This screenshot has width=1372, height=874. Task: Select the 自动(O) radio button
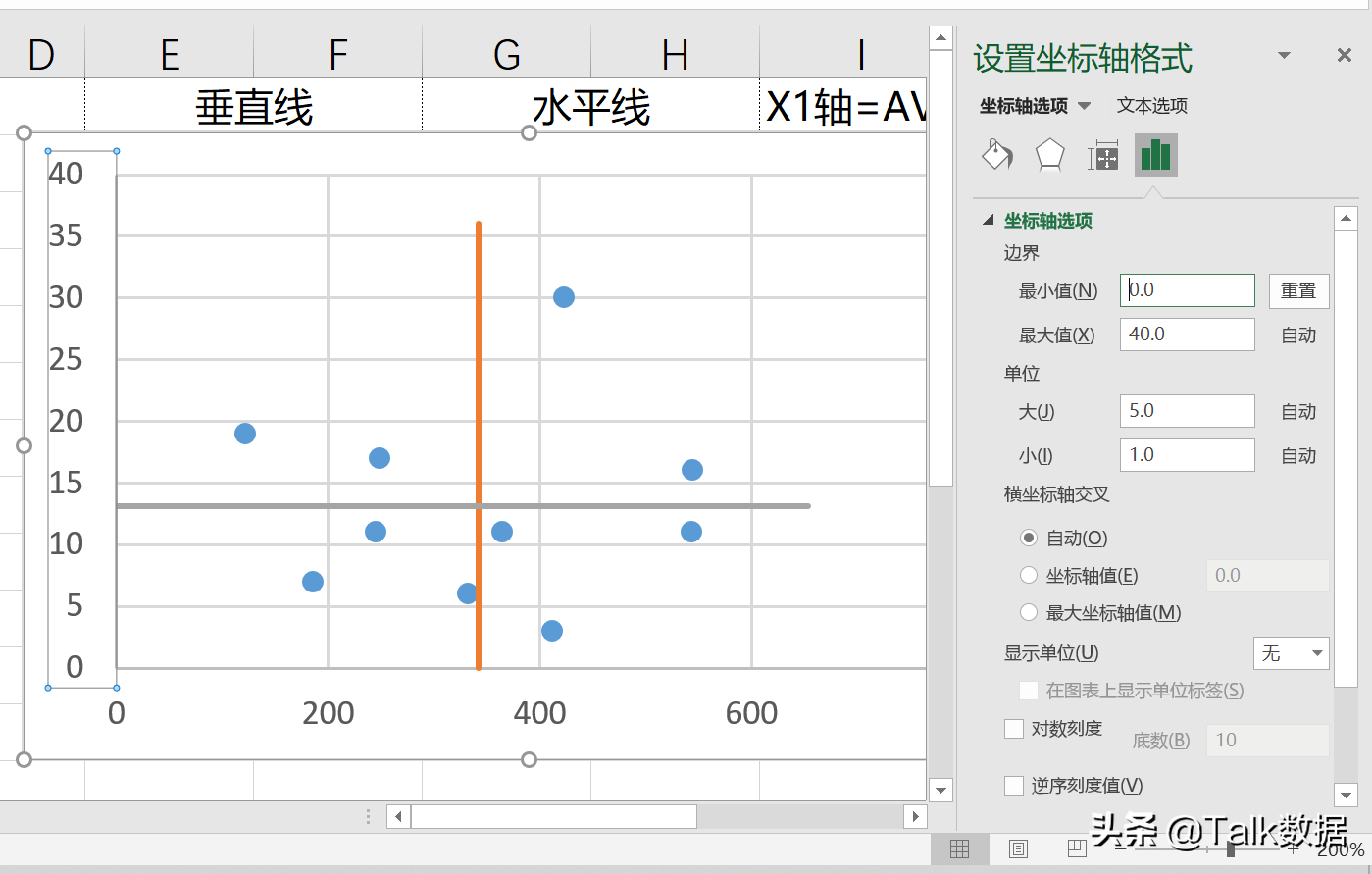[x=1029, y=538]
